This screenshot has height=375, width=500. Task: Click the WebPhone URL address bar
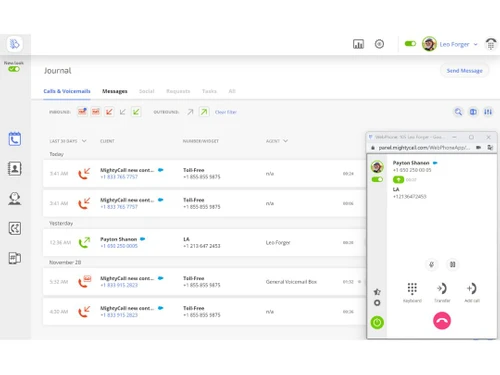(424, 147)
